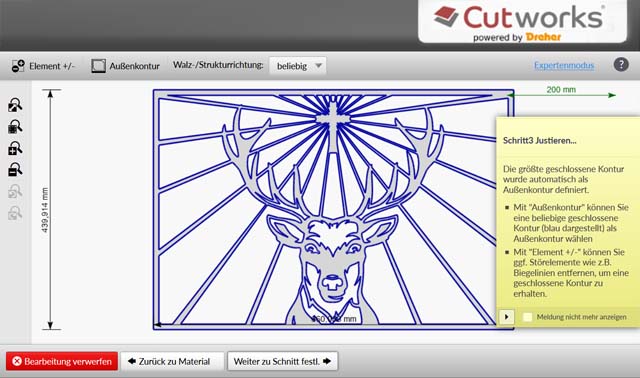Click the 200 mm scale label
Viewport: 640px width, 378px height.
click(x=561, y=89)
